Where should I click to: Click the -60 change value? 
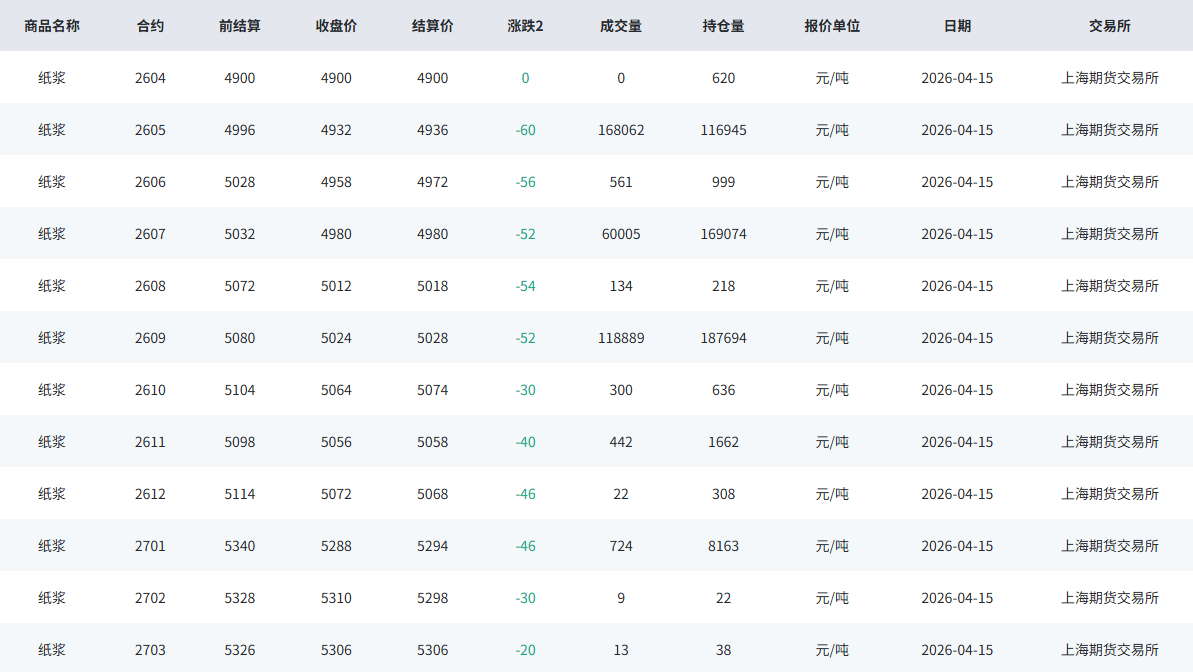(525, 130)
